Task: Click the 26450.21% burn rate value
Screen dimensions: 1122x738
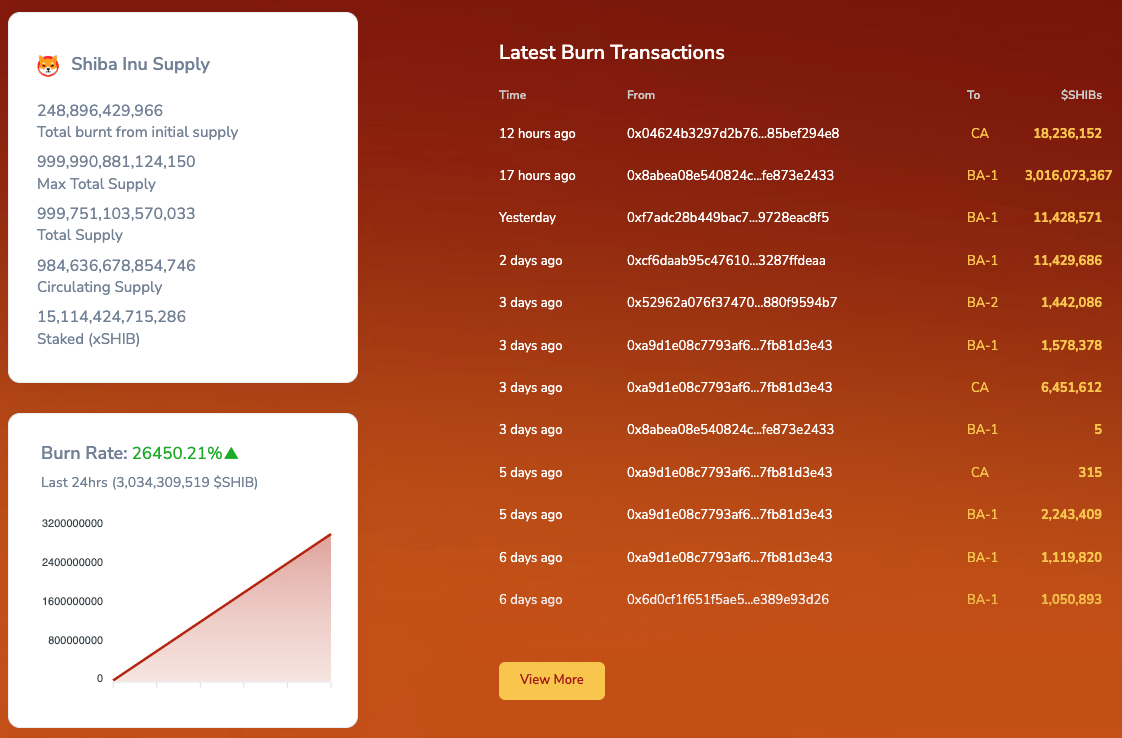Action: pyautogui.click(x=177, y=453)
